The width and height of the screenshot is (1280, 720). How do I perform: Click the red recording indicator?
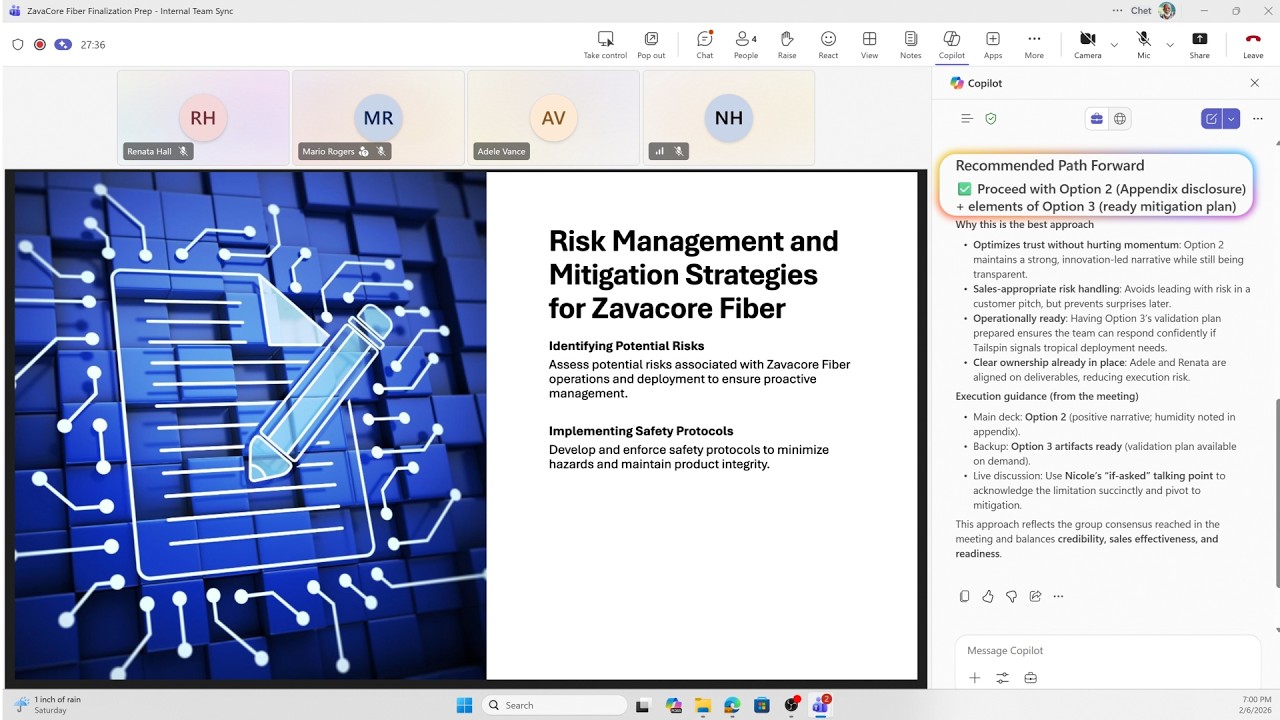click(x=40, y=45)
